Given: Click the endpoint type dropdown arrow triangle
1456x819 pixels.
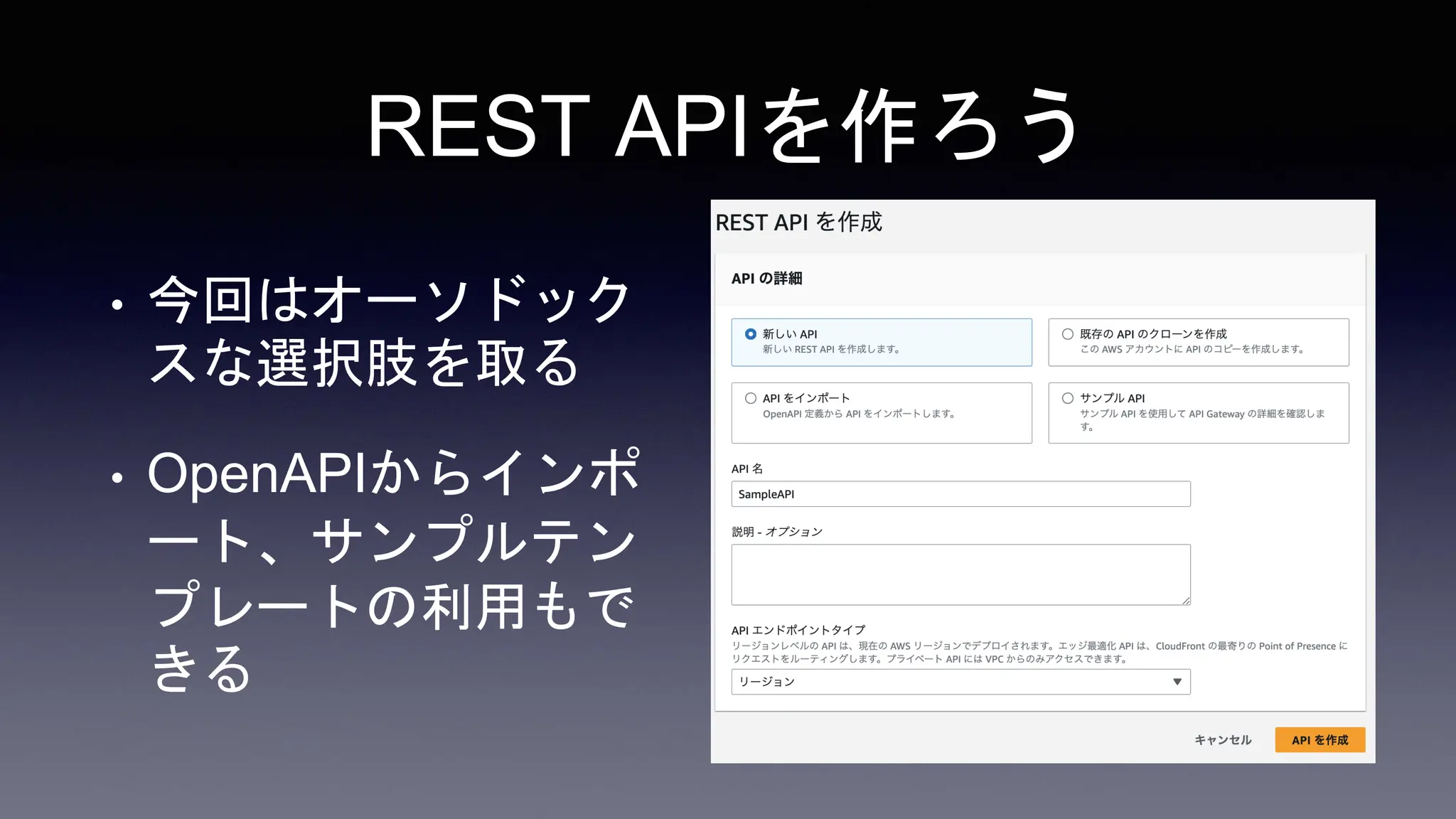Looking at the screenshot, I should click(x=1177, y=682).
